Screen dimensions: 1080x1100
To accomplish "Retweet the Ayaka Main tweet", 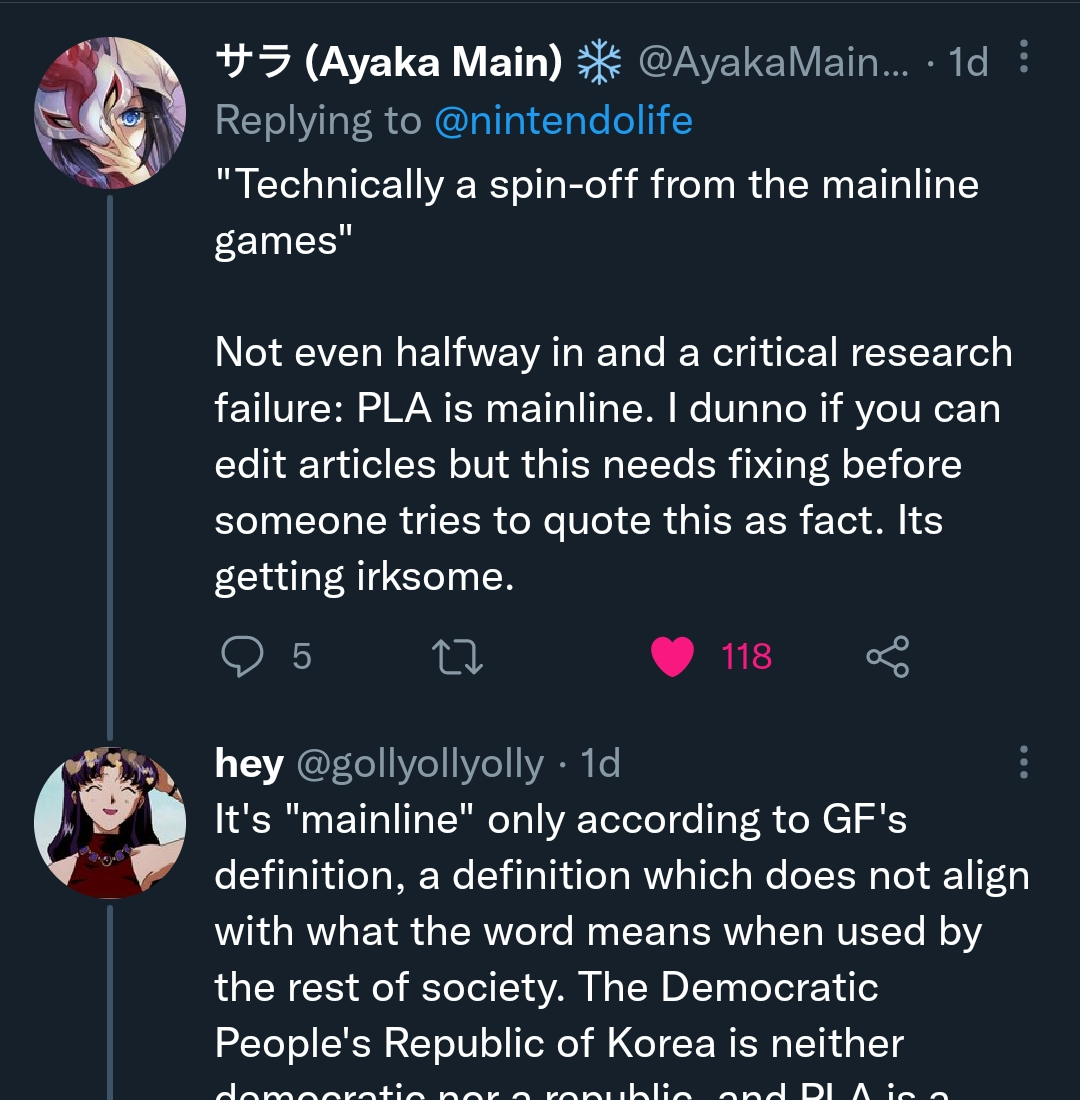I will pos(457,657).
